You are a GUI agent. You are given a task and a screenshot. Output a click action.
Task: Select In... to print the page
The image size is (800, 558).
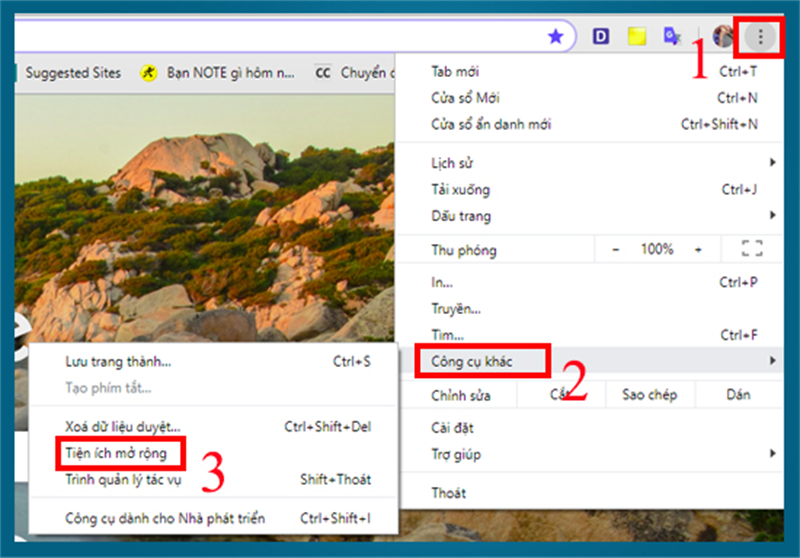coord(590,282)
